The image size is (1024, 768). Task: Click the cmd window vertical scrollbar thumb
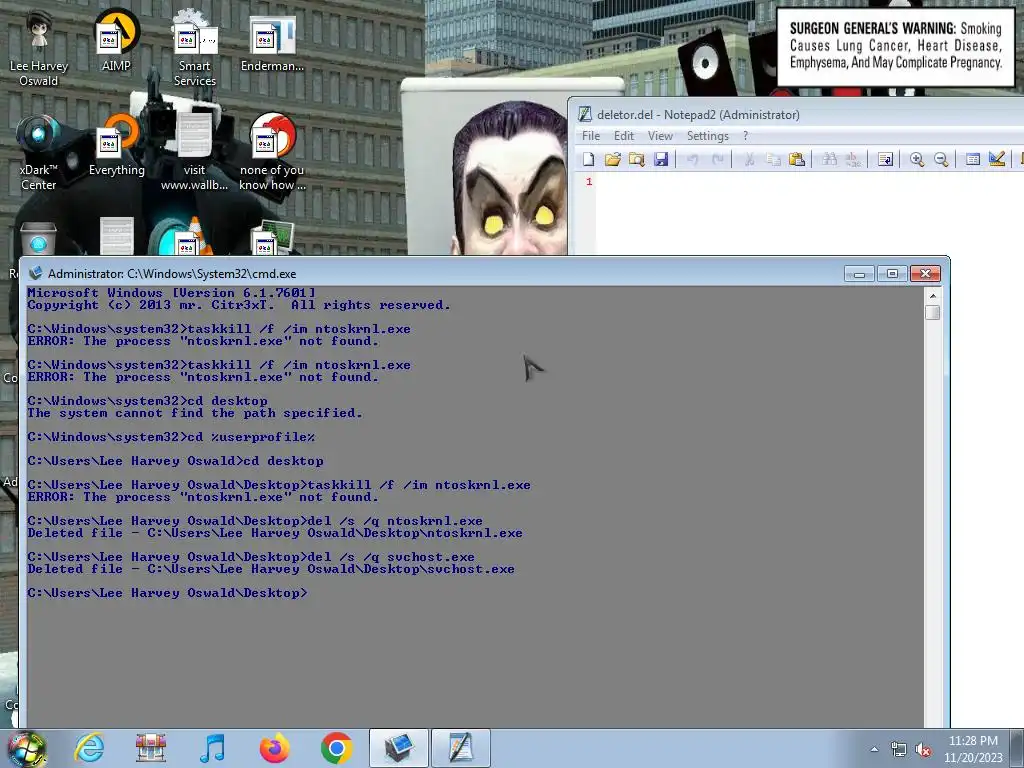point(933,312)
